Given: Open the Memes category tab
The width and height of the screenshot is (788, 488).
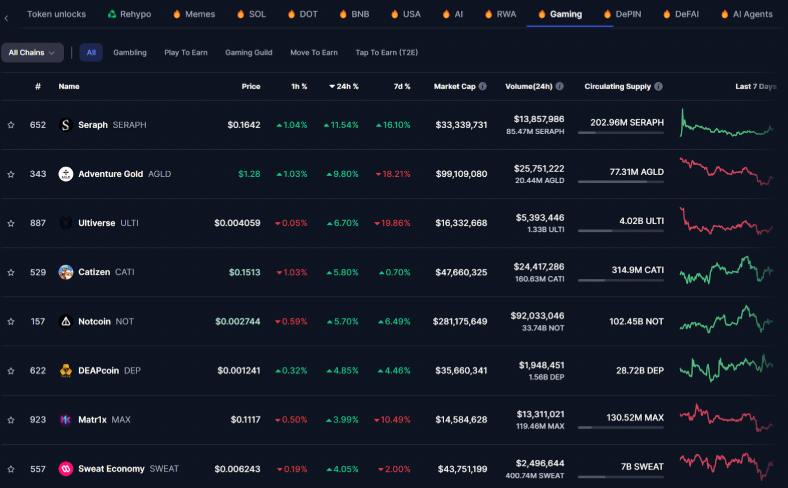Looking at the screenshot, I should coord(194,14).
